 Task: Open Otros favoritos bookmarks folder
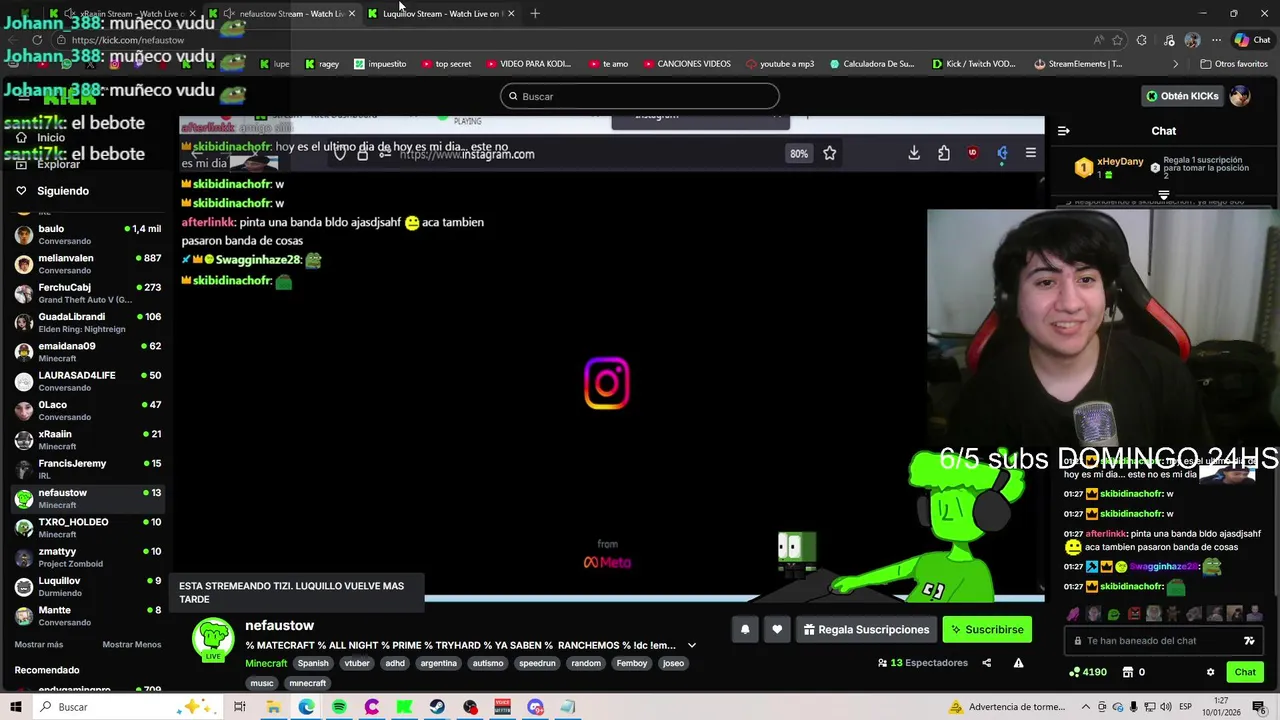pyautogui.click(x=1234, y=64)
